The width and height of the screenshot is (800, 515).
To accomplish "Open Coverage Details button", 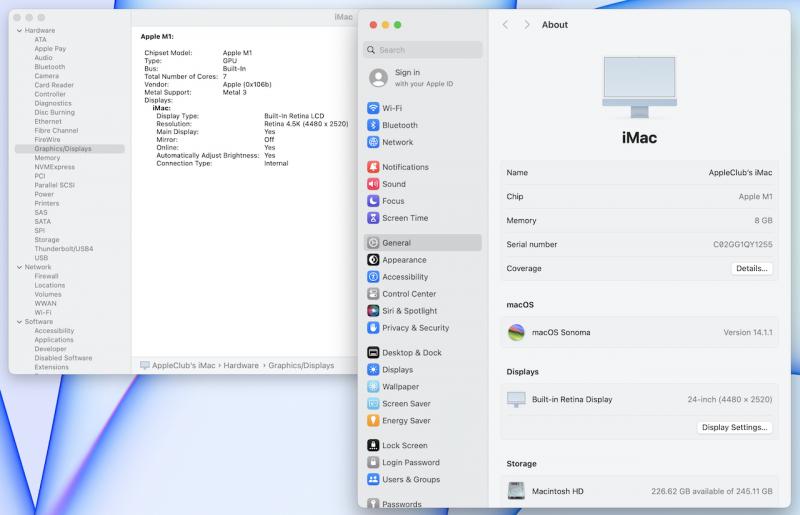I will (x=752, y=268).
